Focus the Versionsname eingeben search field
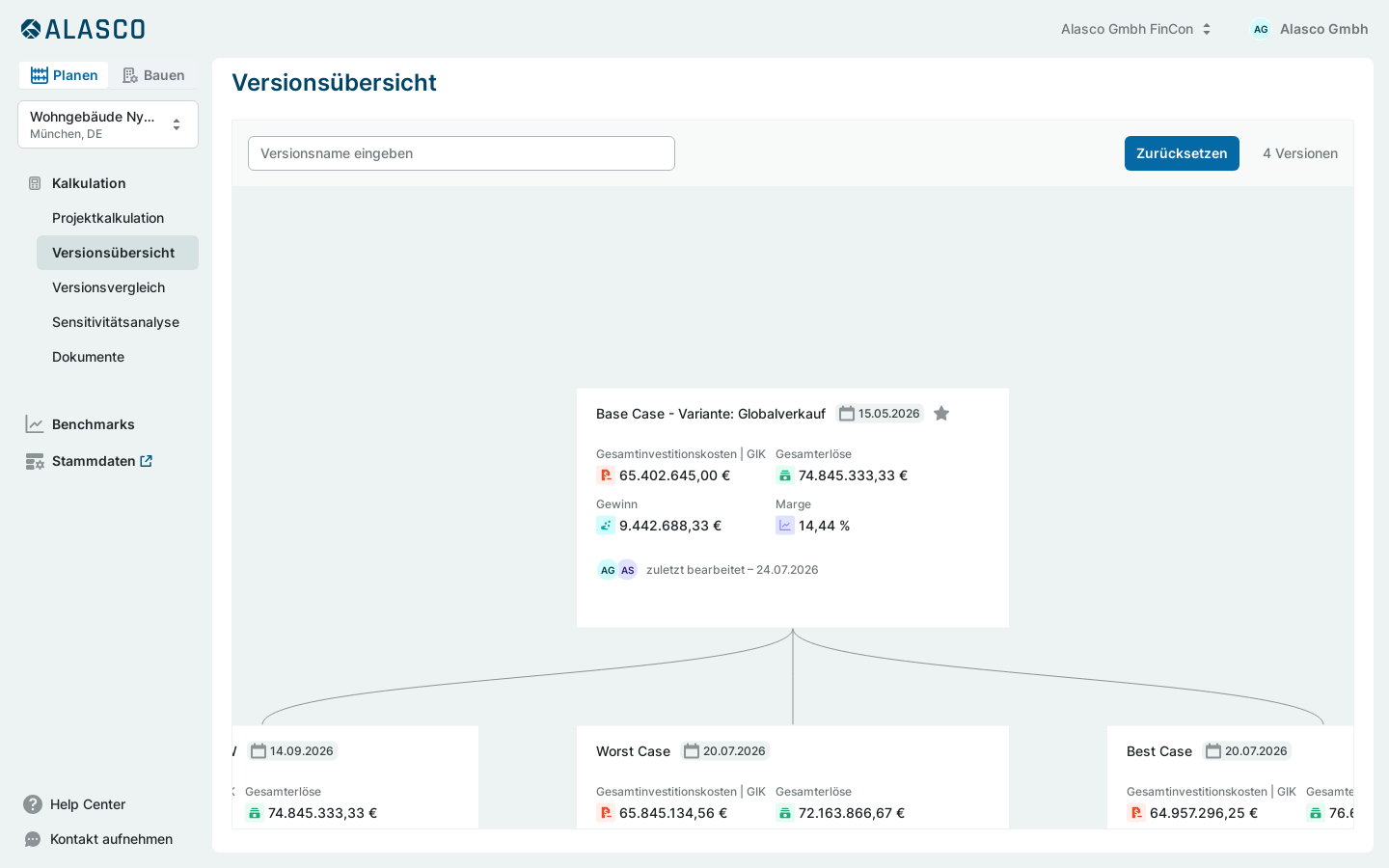The height and width of the screenshot is (868, 1389). click(461, 153)
